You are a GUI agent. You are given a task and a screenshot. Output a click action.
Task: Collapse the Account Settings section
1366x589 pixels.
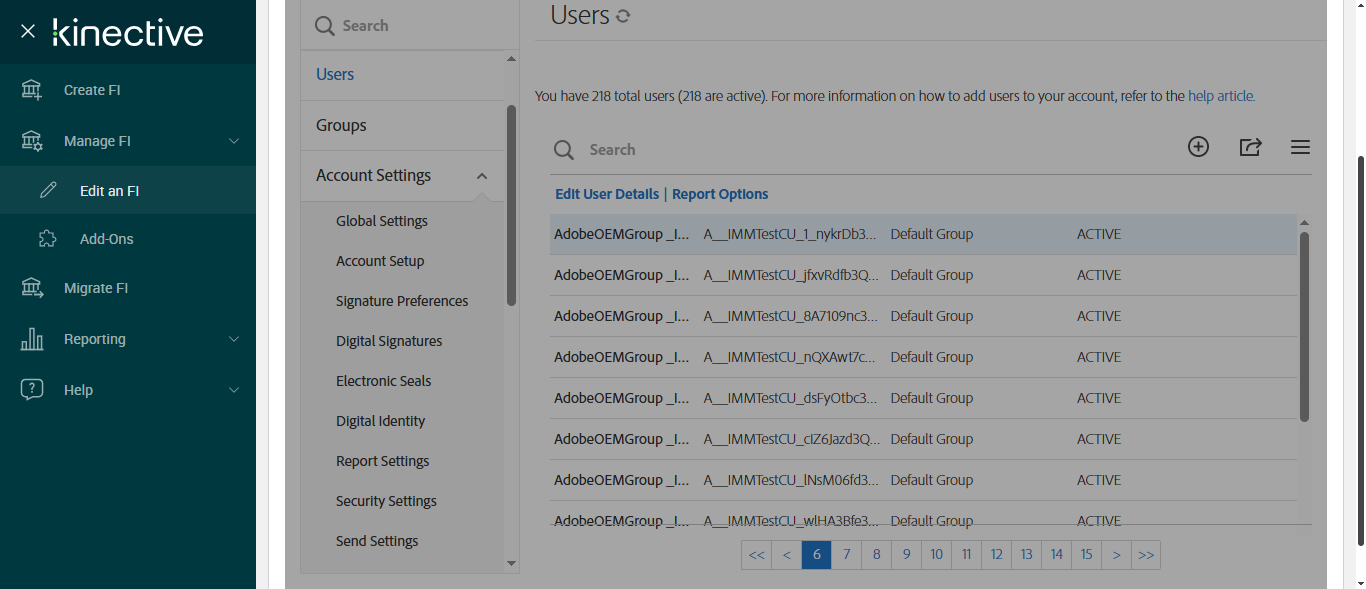tap(482, 176)
